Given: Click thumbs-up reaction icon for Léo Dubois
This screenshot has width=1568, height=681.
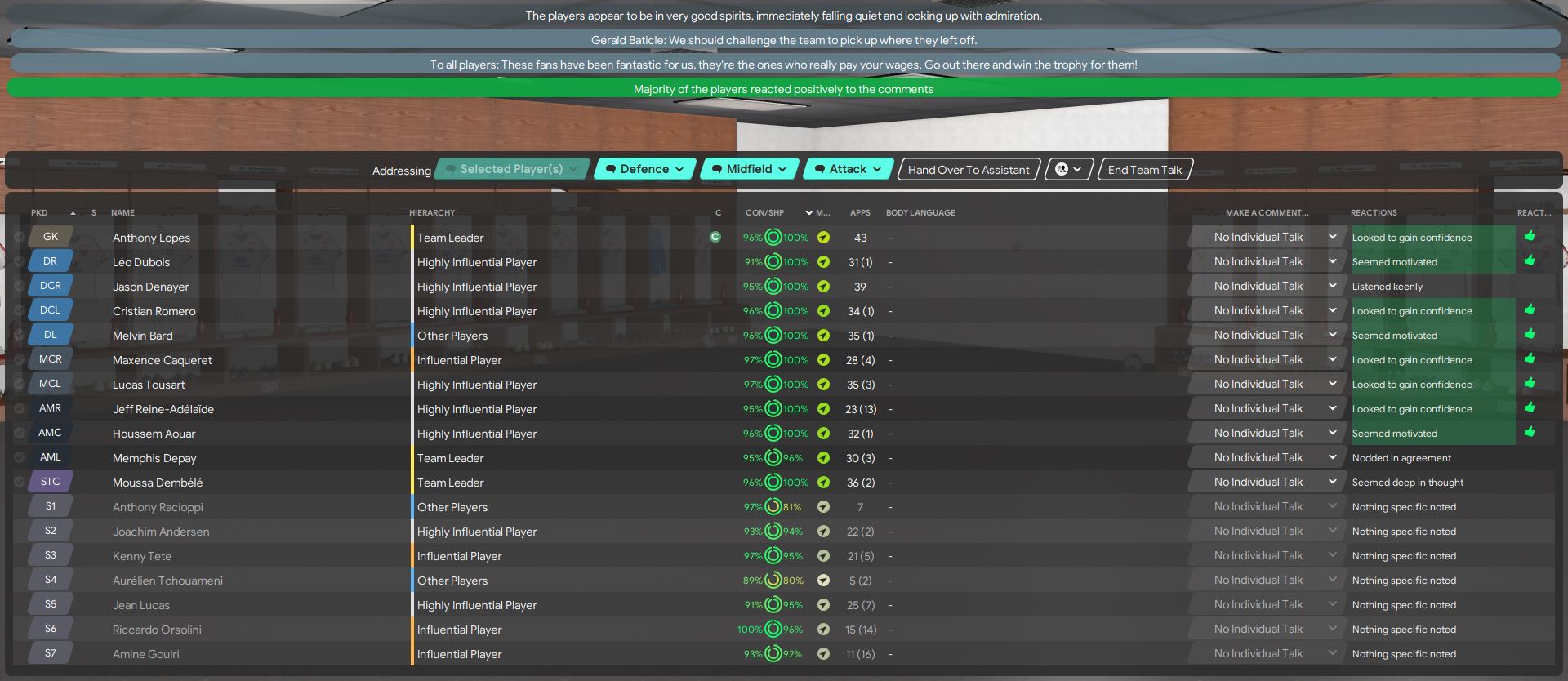Looking at the screenshot, I should pyautogui.click(x=1529, y=261).
